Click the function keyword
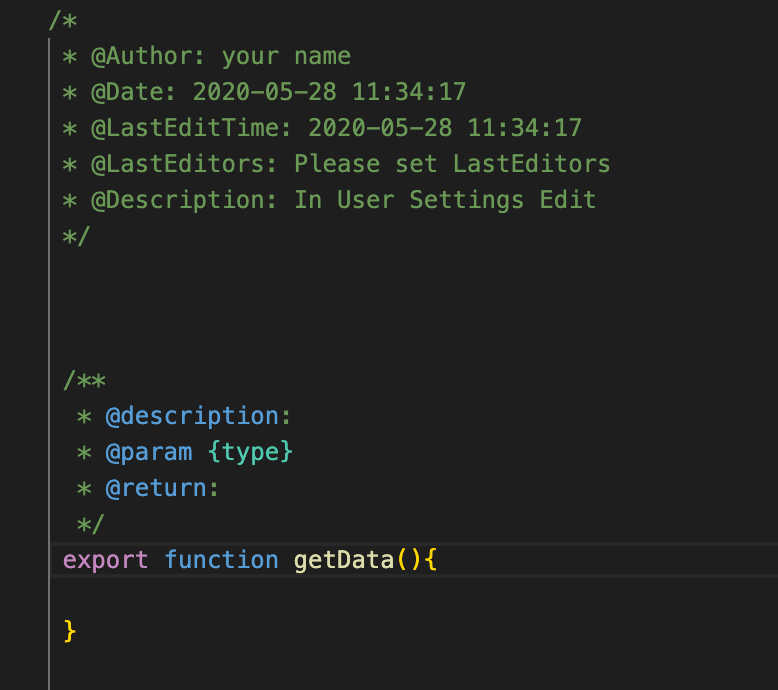The width and height of the screenshot is (778, 690). click(x=221, y=560)
